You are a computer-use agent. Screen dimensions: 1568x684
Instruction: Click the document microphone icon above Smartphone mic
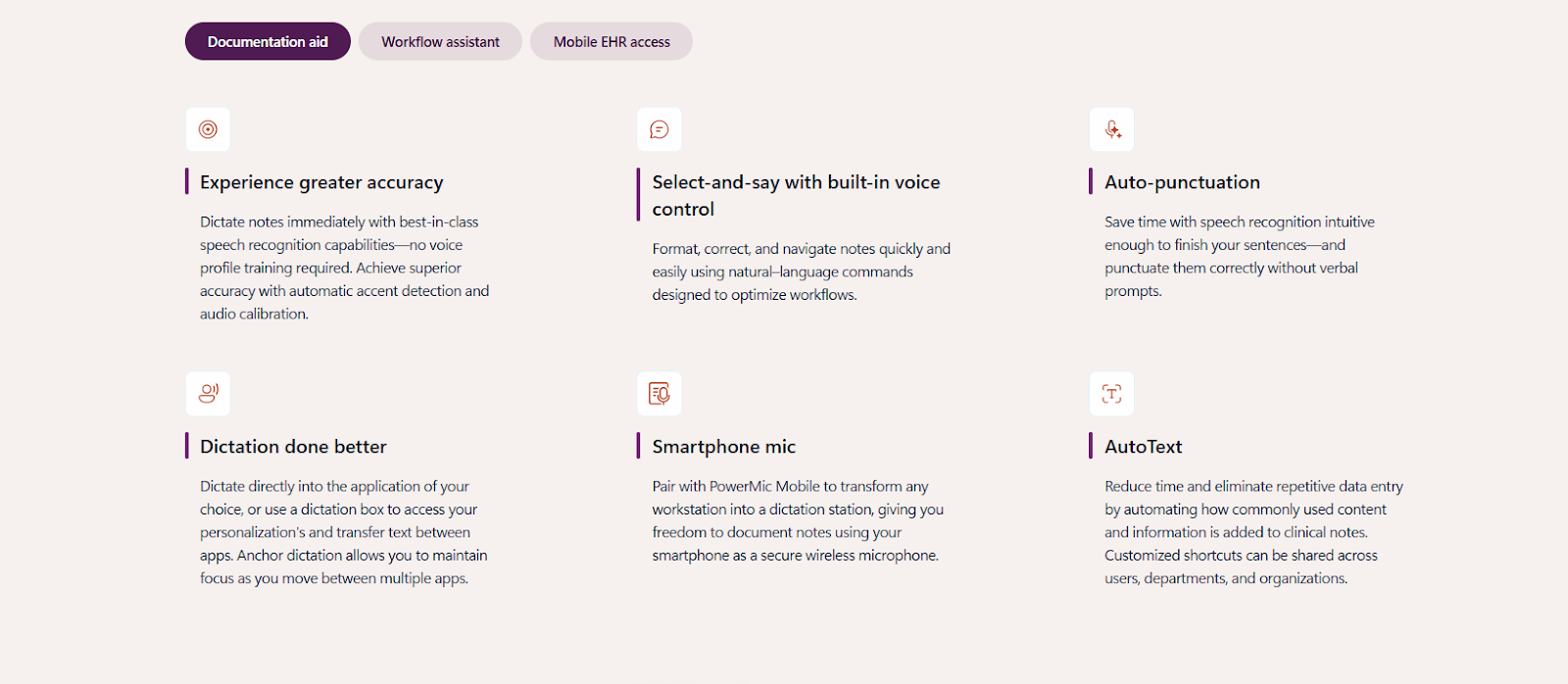point(660,394)
